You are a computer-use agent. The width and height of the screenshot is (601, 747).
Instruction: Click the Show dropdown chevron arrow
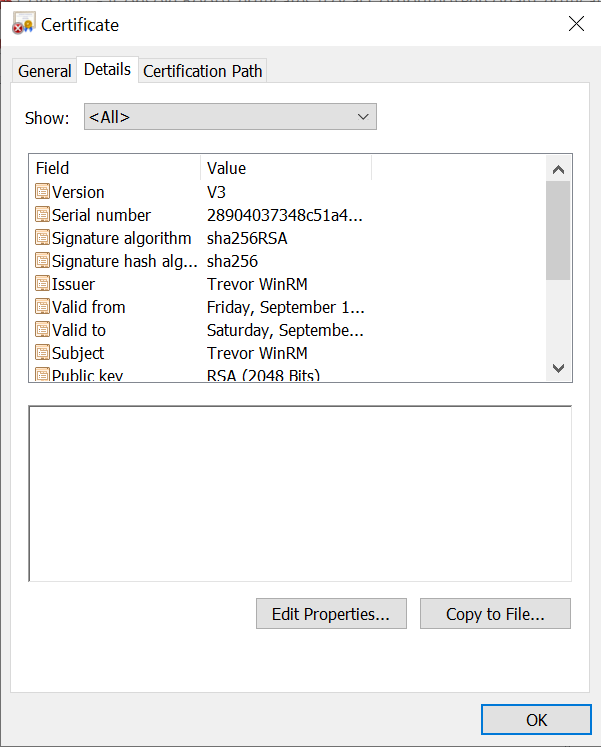coord(363,117)
